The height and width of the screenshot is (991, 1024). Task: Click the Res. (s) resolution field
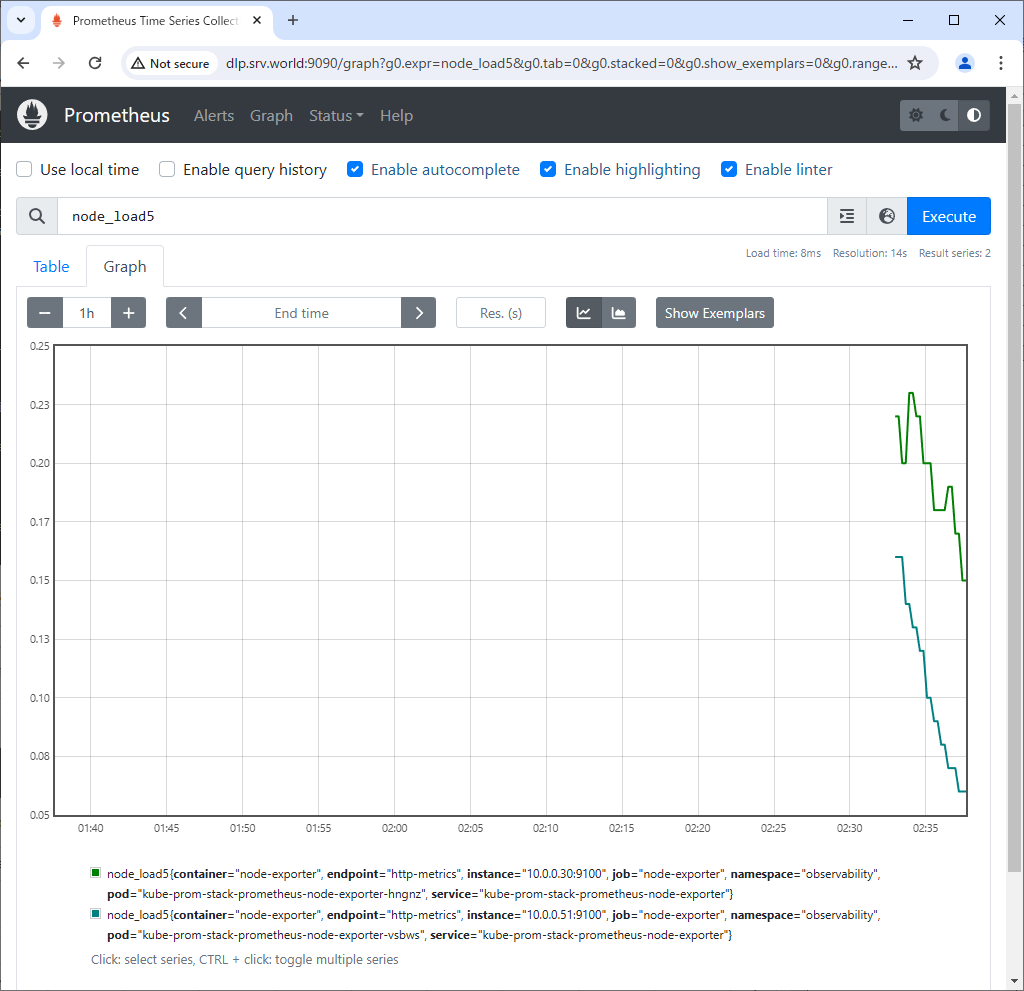coord(501,313)
